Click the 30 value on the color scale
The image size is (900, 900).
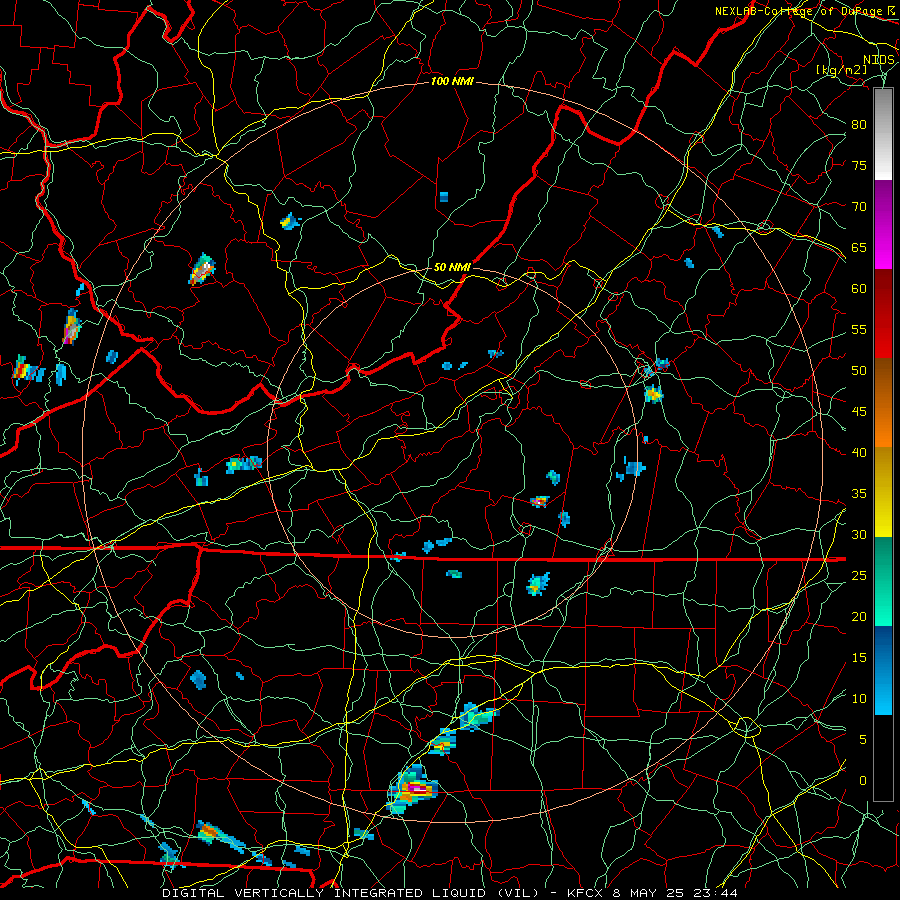click(859, 535)
